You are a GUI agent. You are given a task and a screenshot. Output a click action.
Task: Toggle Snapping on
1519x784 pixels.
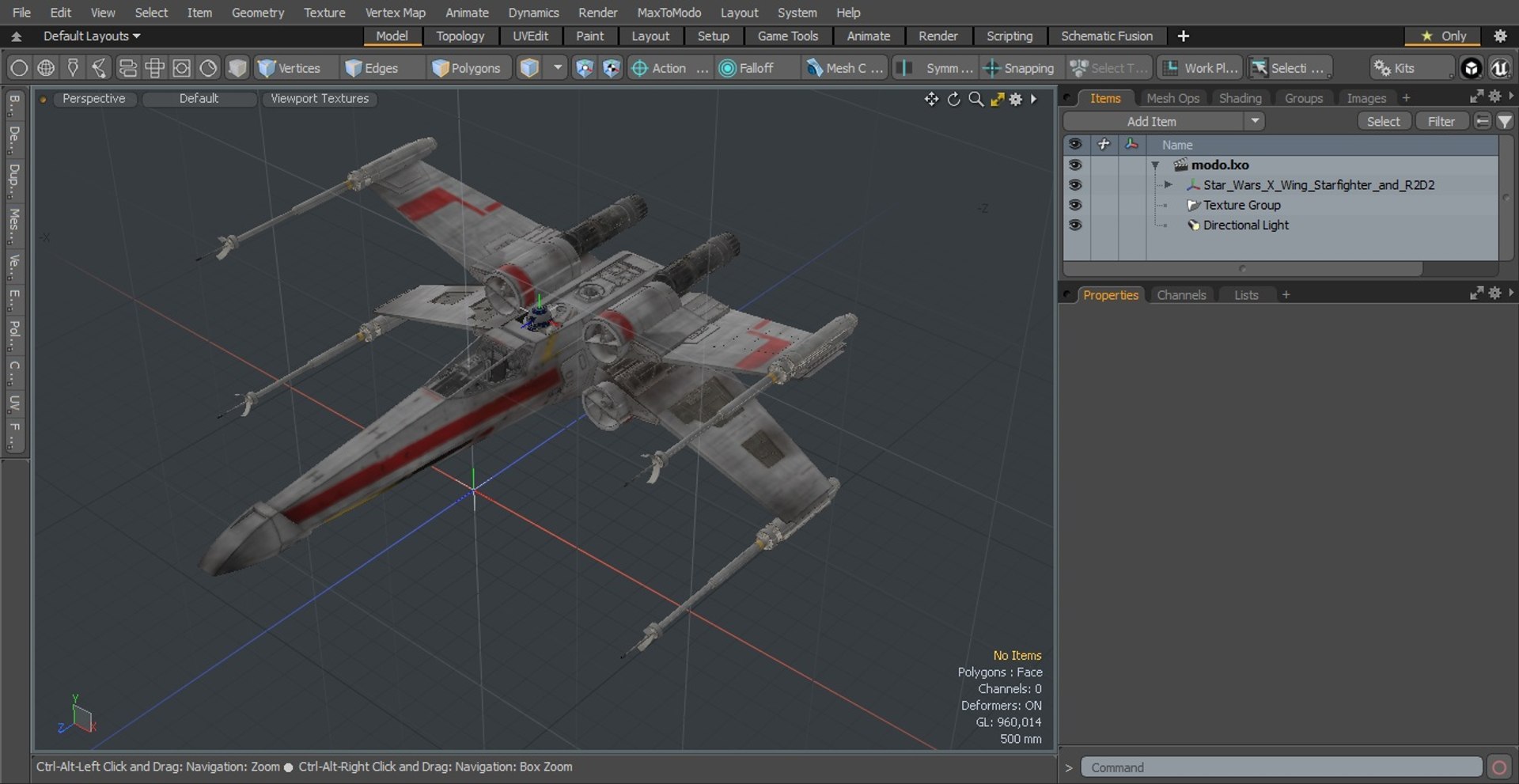(x=1019, y=68)
